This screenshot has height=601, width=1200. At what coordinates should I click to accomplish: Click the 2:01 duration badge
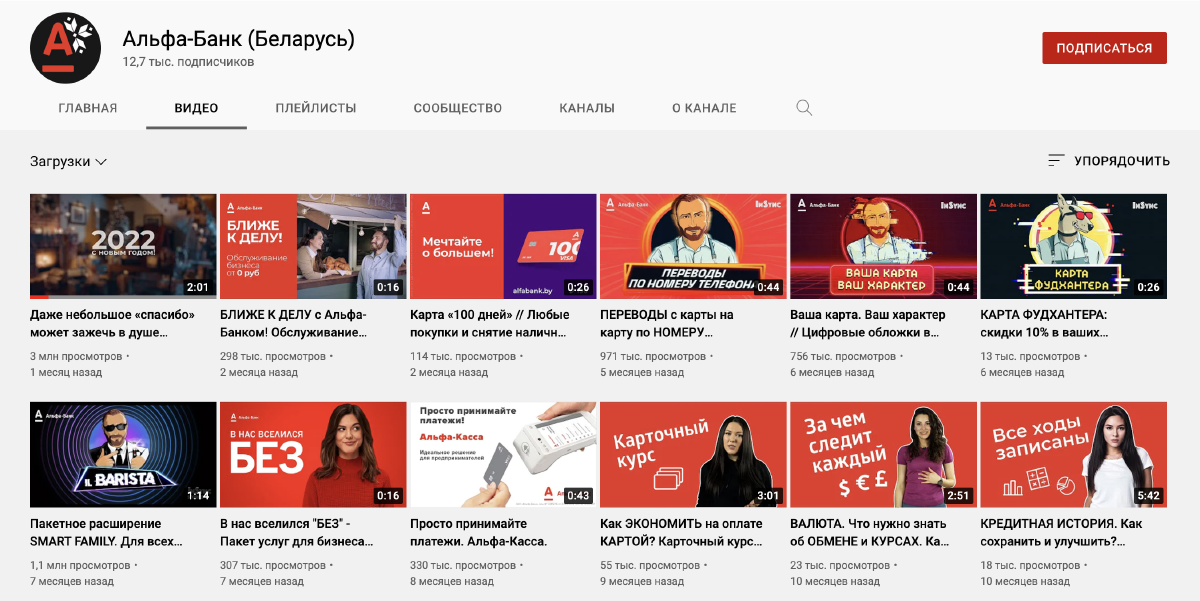[198, 287]
